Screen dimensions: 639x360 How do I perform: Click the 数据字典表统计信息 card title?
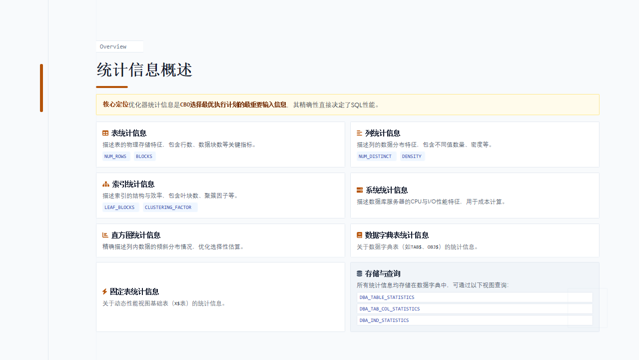[397, 235]
